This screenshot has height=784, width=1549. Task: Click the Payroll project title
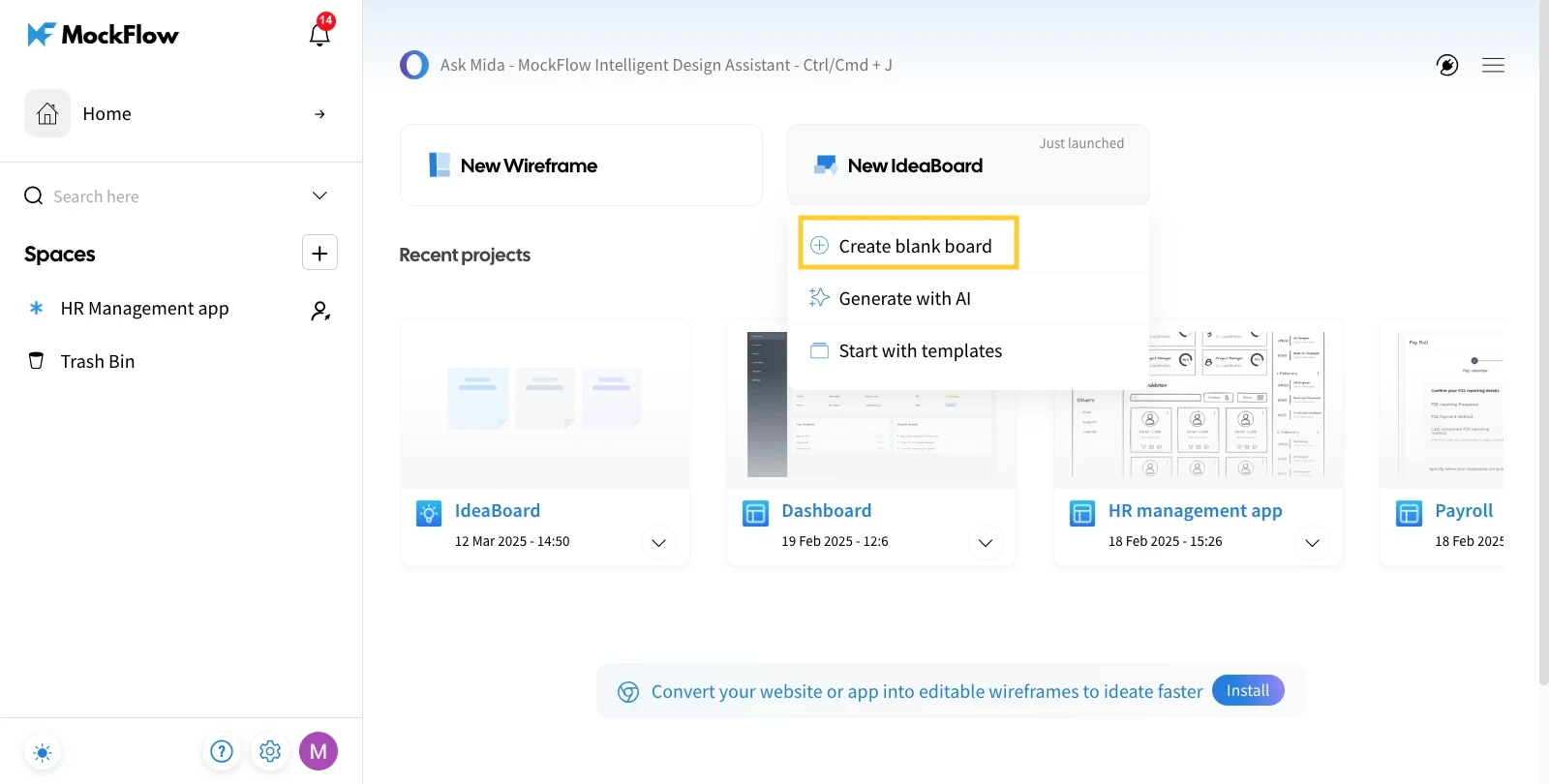click(x=1464, y=510)
